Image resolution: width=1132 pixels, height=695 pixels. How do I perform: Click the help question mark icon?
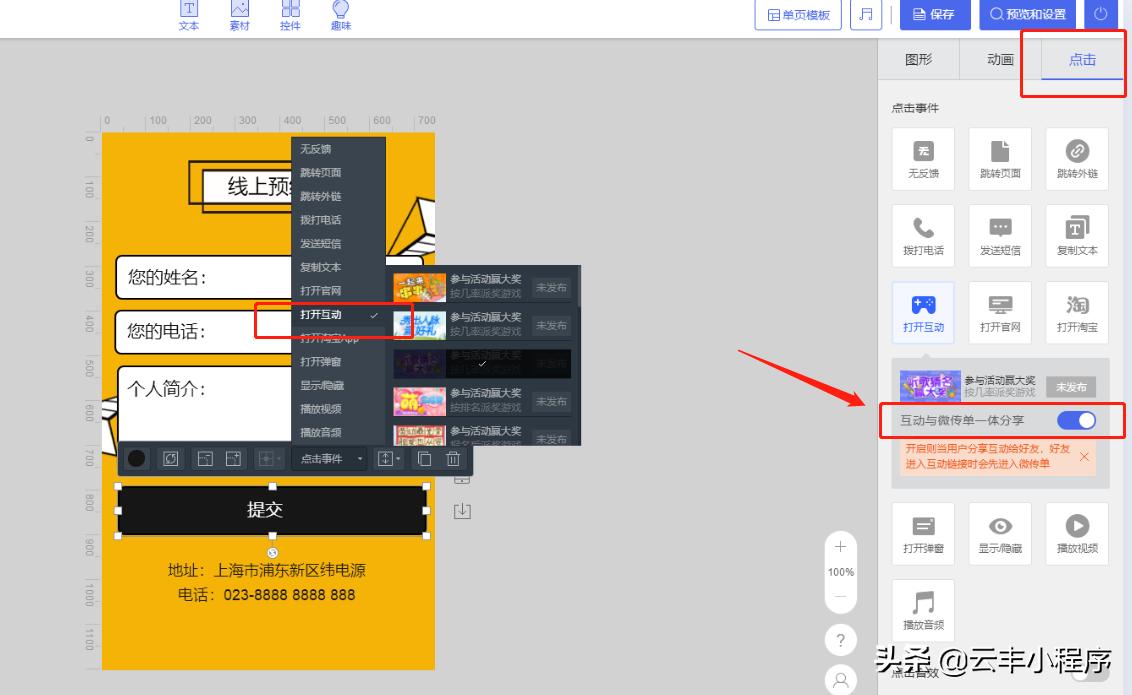pyautogui.click(x=840, y=639)
